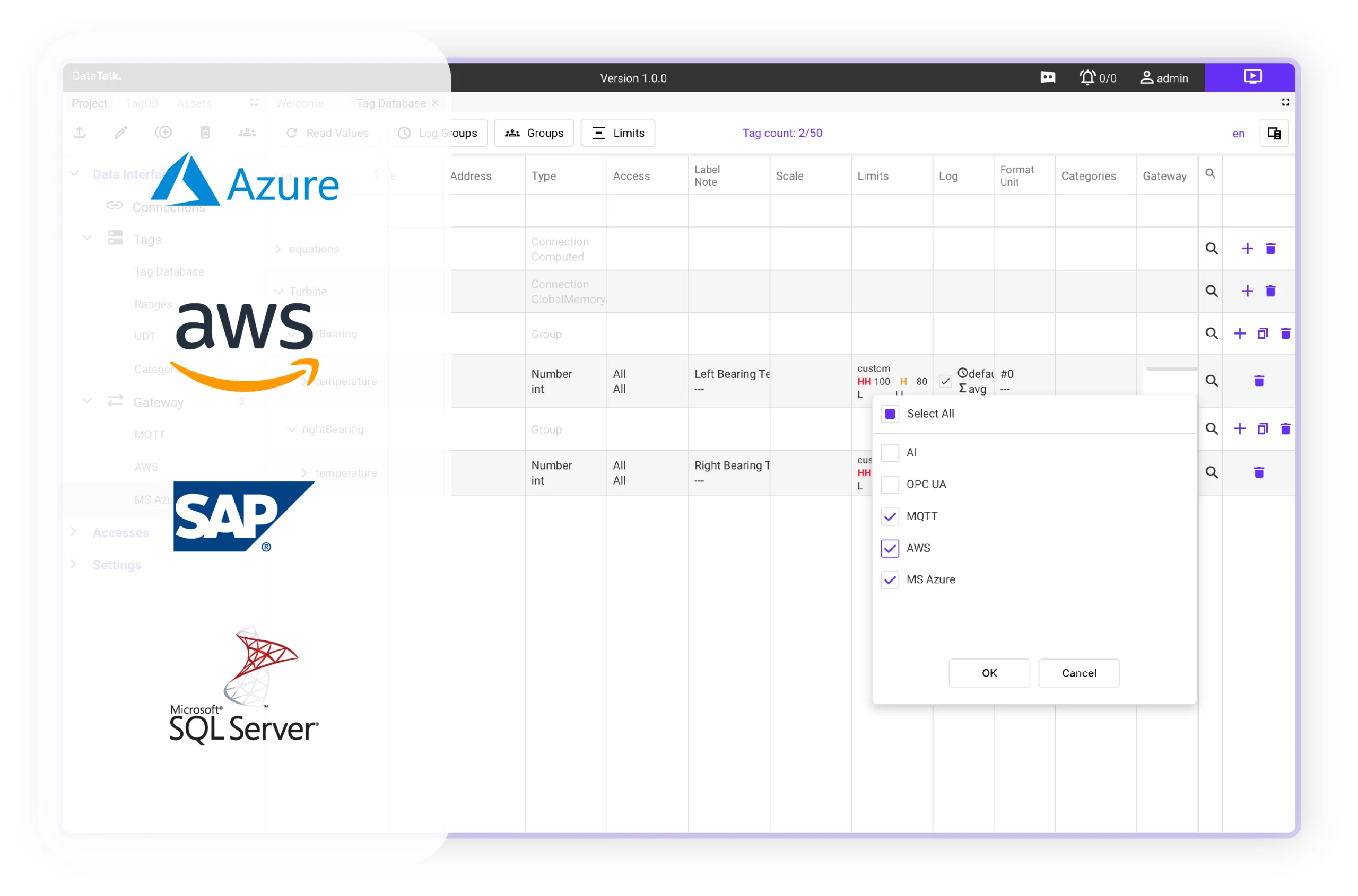This screenshot has width=1358, height=896.
Task: Expand the Settings sidebar section
Action: (73, 564)
